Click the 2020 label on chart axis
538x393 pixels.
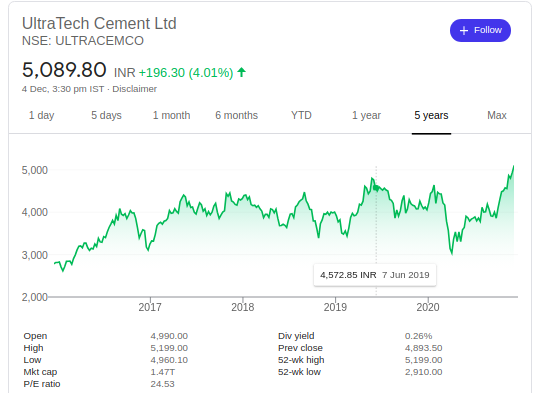428,307
